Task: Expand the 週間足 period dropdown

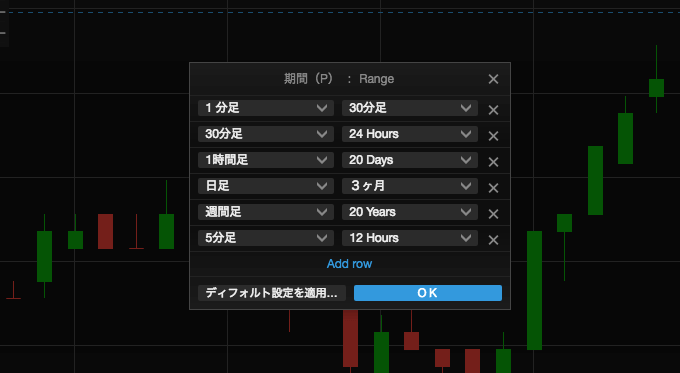Action: (266, 212)
